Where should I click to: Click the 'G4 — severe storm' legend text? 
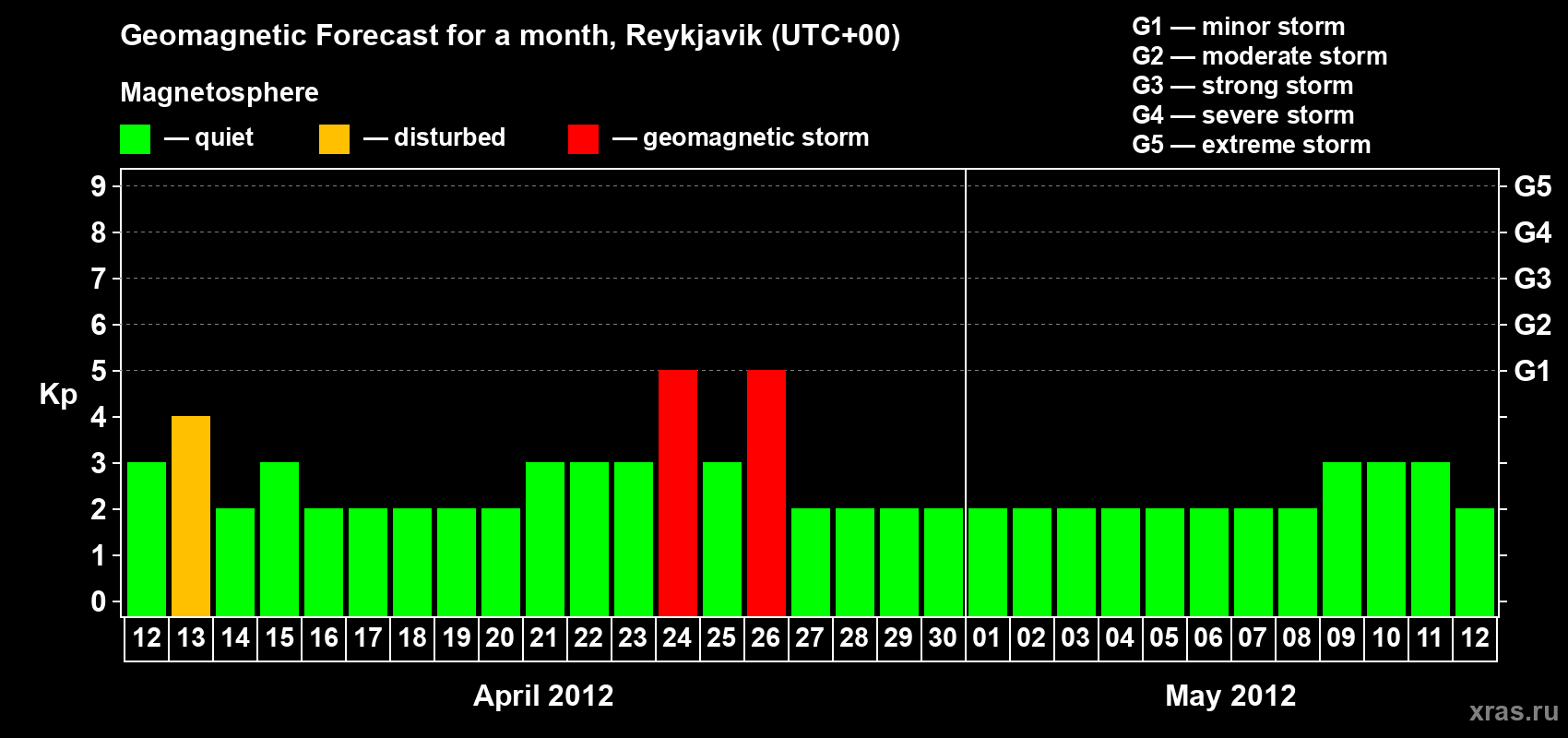pos(1243,115)
